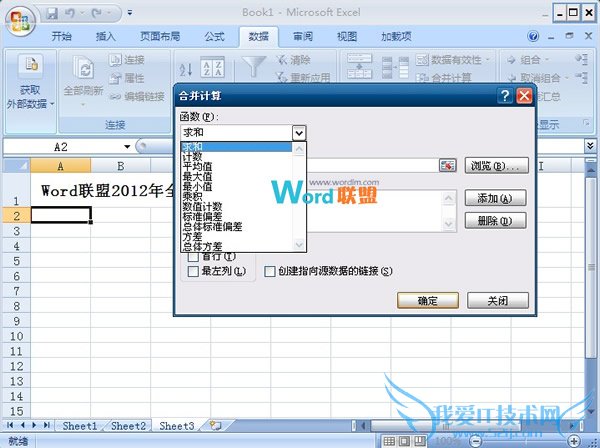Screen dimensions: 600x448
Task: Switch to the 页面布局 tab
Action: (160, 37)
